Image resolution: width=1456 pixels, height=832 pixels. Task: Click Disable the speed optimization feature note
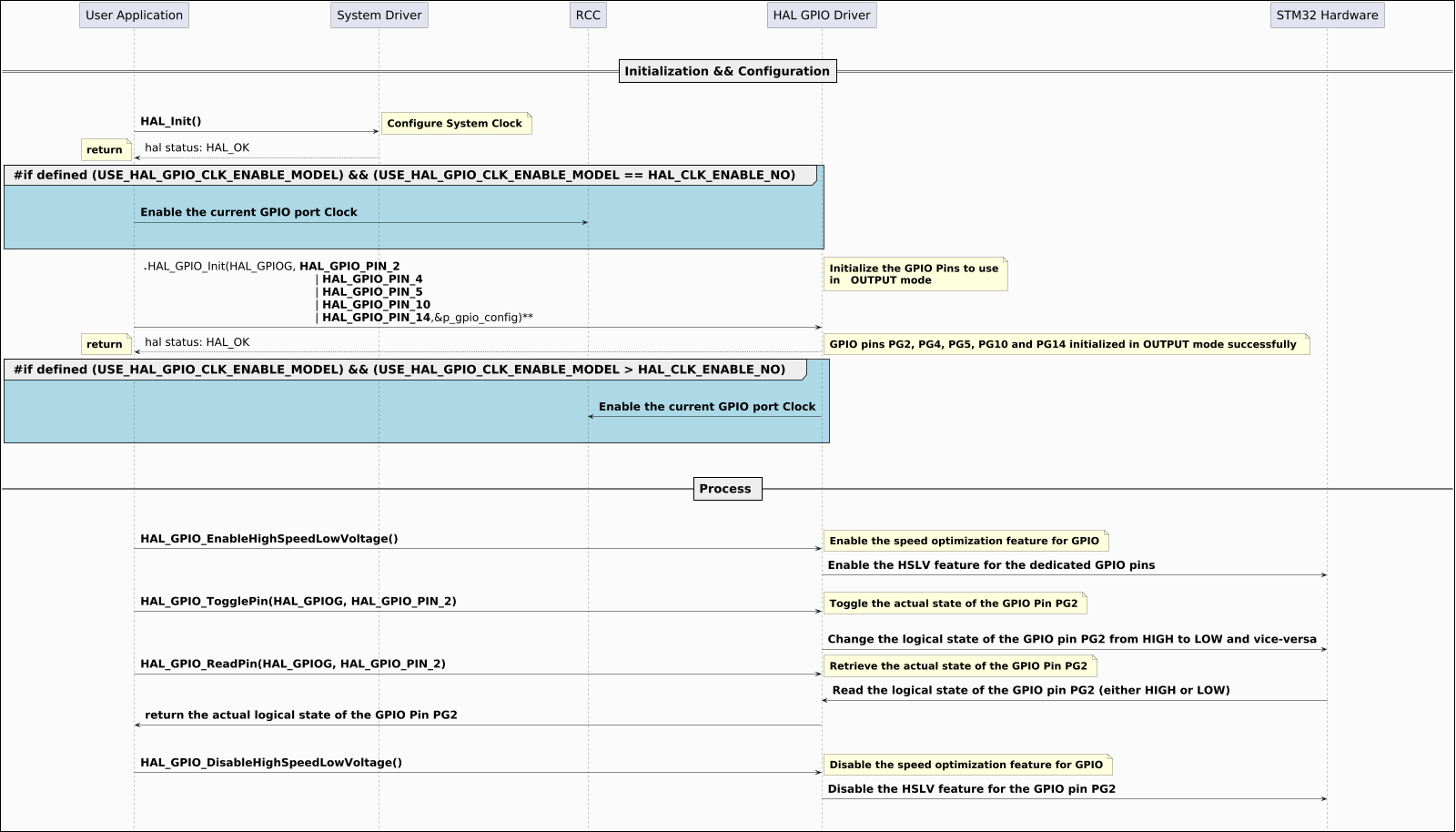click(x=967, y=765)
